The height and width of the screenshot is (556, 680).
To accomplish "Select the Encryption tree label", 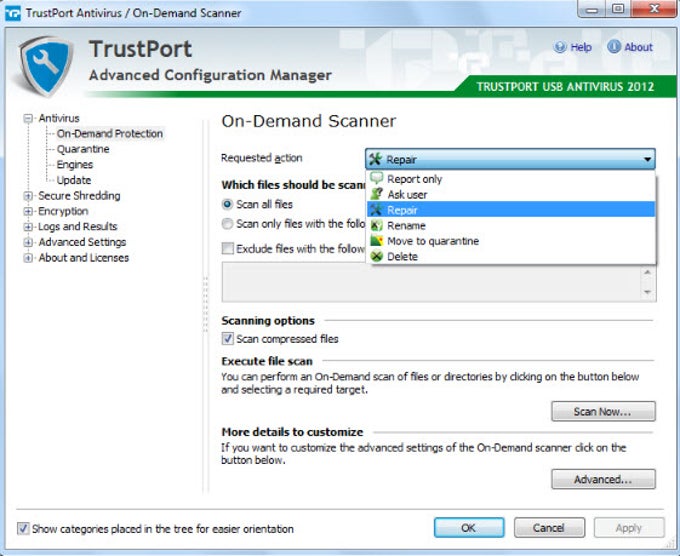I will [x=63, y=211].
